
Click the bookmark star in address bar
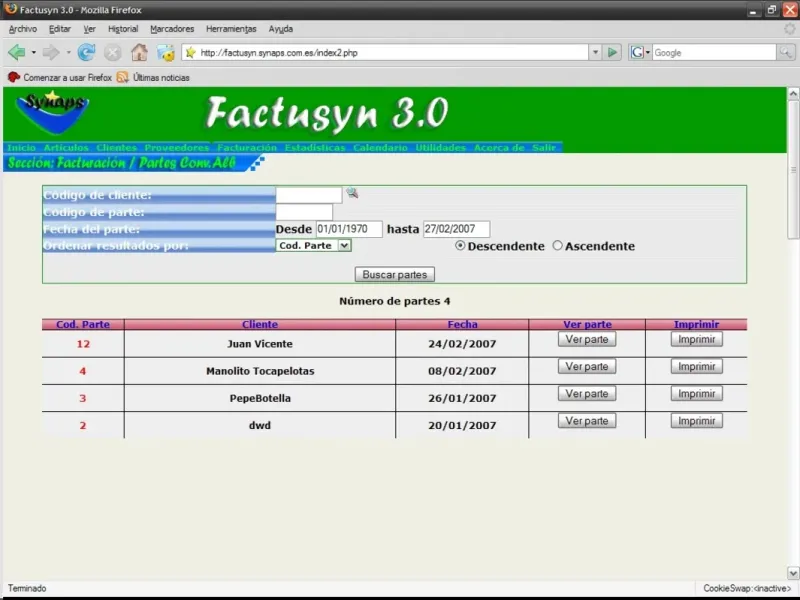tap(190, 52)
